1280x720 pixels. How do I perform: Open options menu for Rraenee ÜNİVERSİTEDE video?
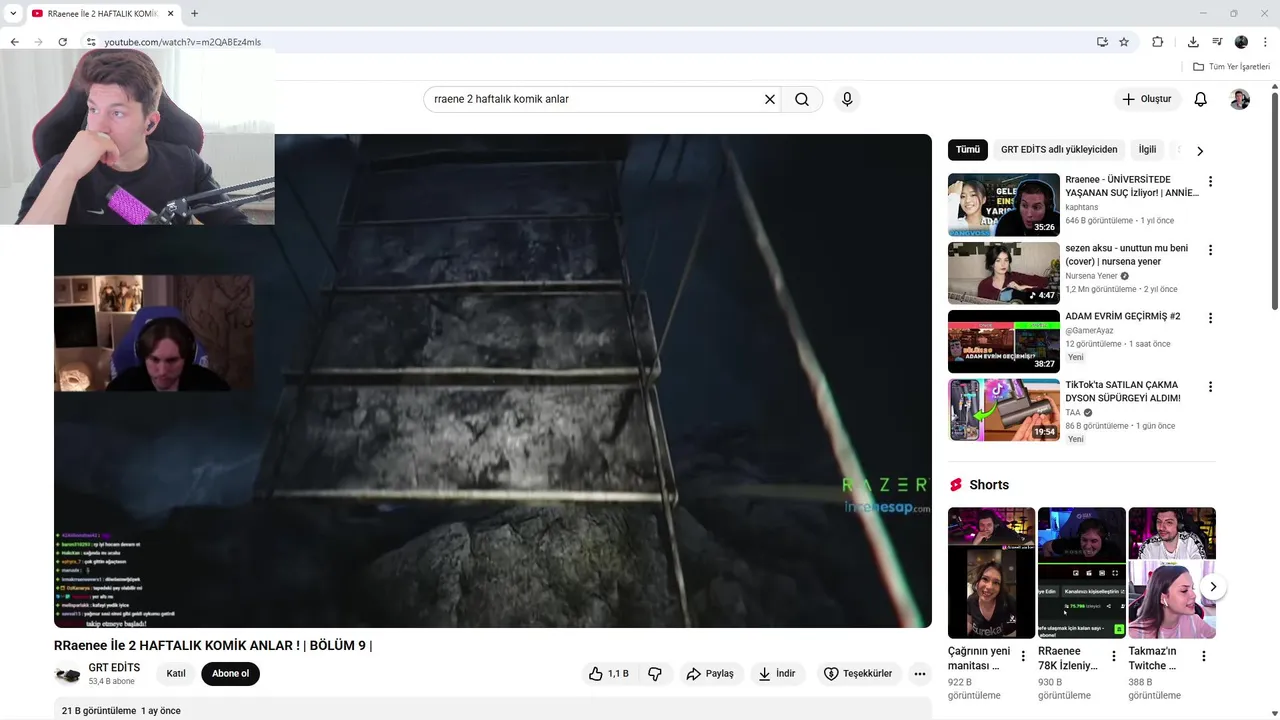pos(1210,182)
